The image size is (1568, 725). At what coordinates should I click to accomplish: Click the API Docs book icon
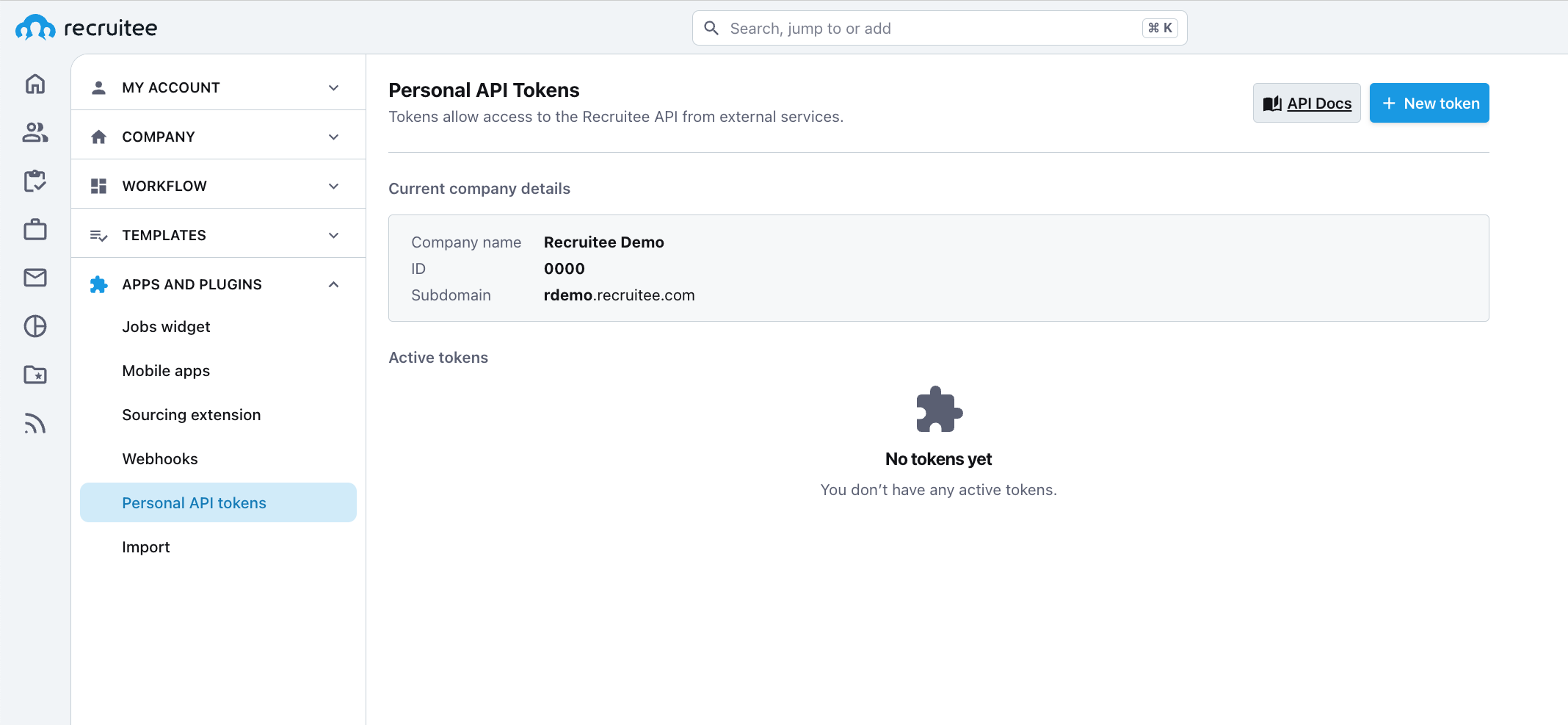tap(1272, 104)
